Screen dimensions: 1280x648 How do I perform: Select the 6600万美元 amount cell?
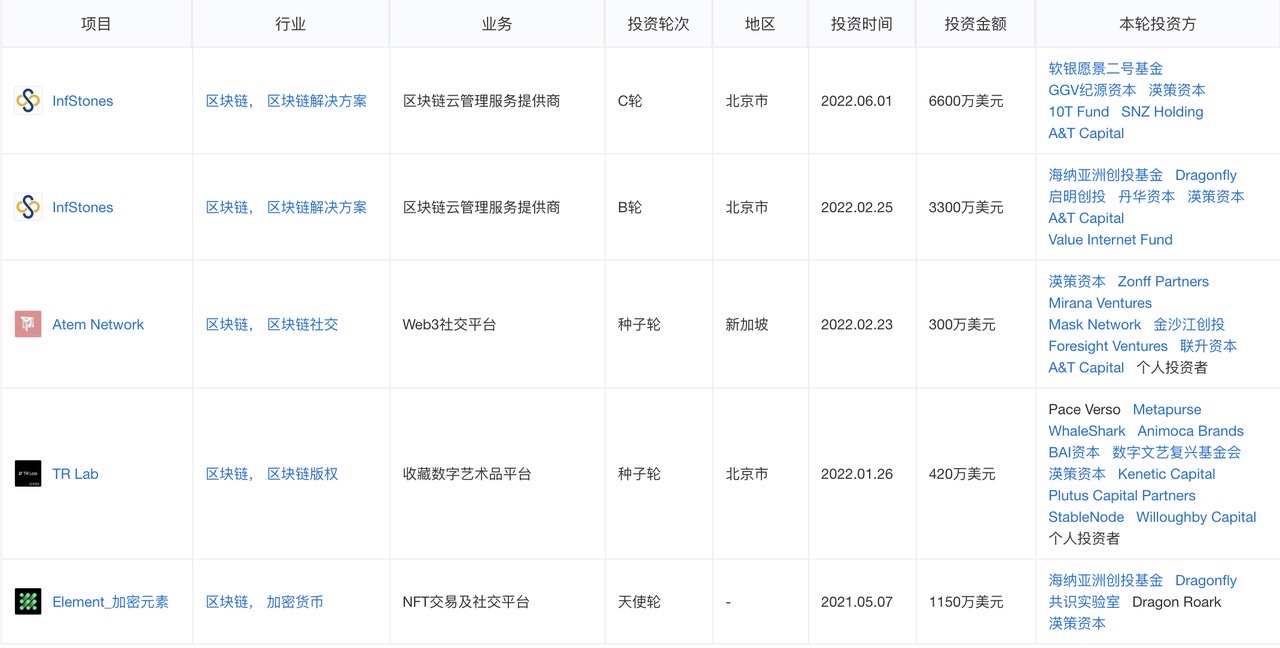[x=965, y=101]
